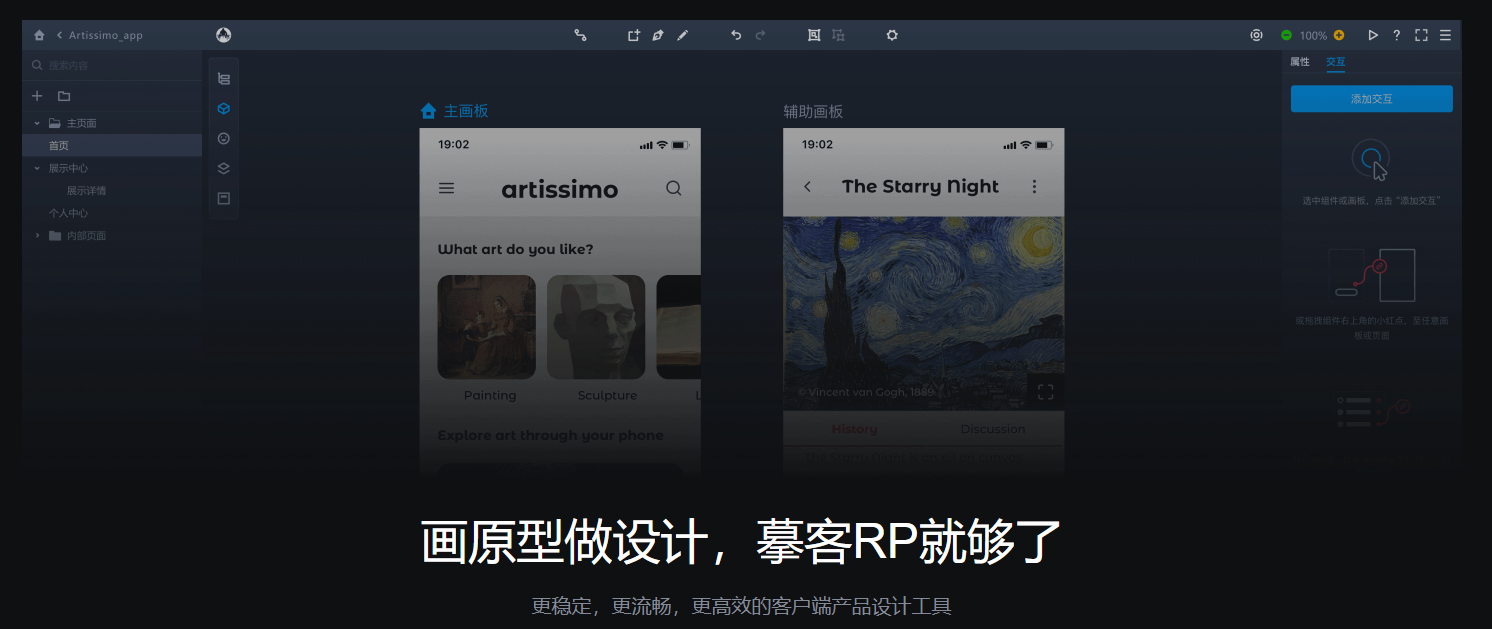The height and width of the screenshot is (629, 1492).
Task: Open the hamburger menu at top right
Action: (1445, 35)
